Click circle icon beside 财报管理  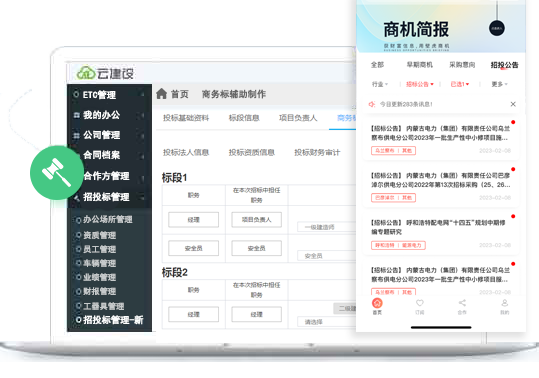point(78,291)
